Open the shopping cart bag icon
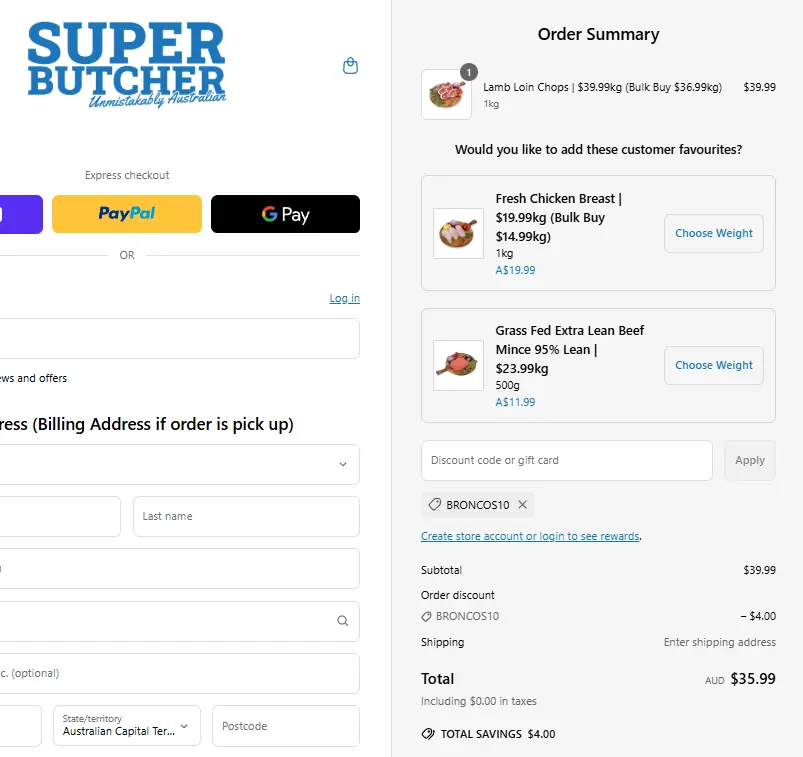This screenshot has height=757, width=803. [350, 66]
